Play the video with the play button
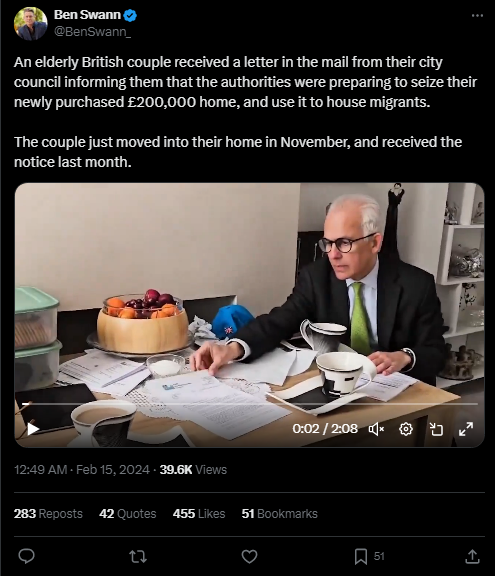 [33, 429]
